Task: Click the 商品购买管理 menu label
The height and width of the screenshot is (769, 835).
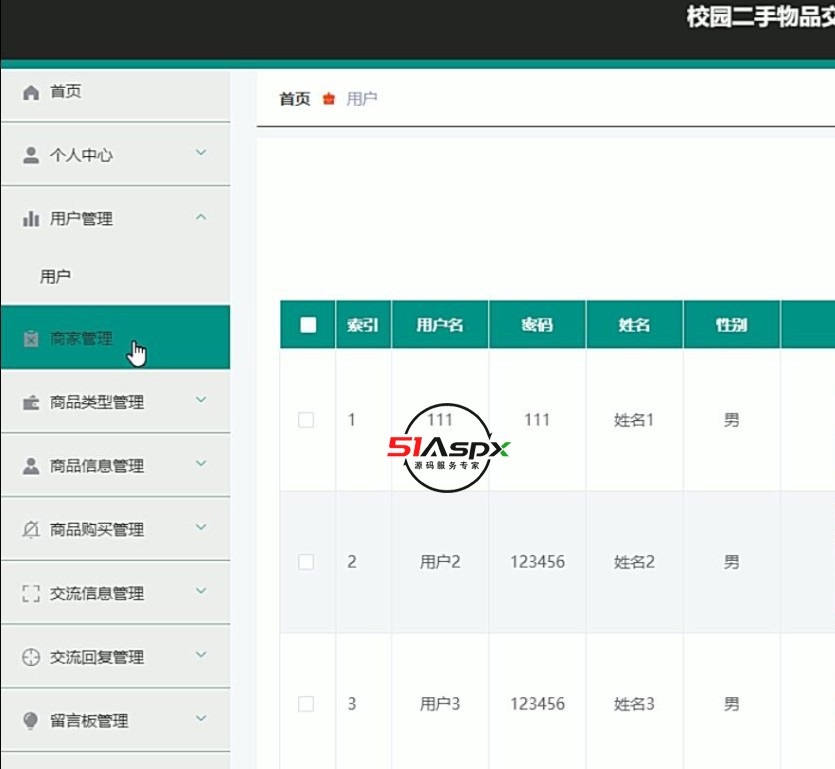Action: coord(97,529)
